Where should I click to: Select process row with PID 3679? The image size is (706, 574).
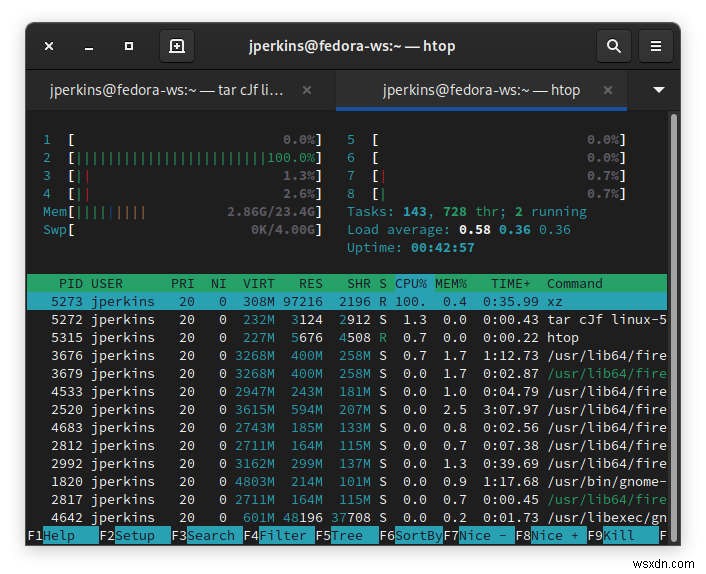tap(347, 373)
